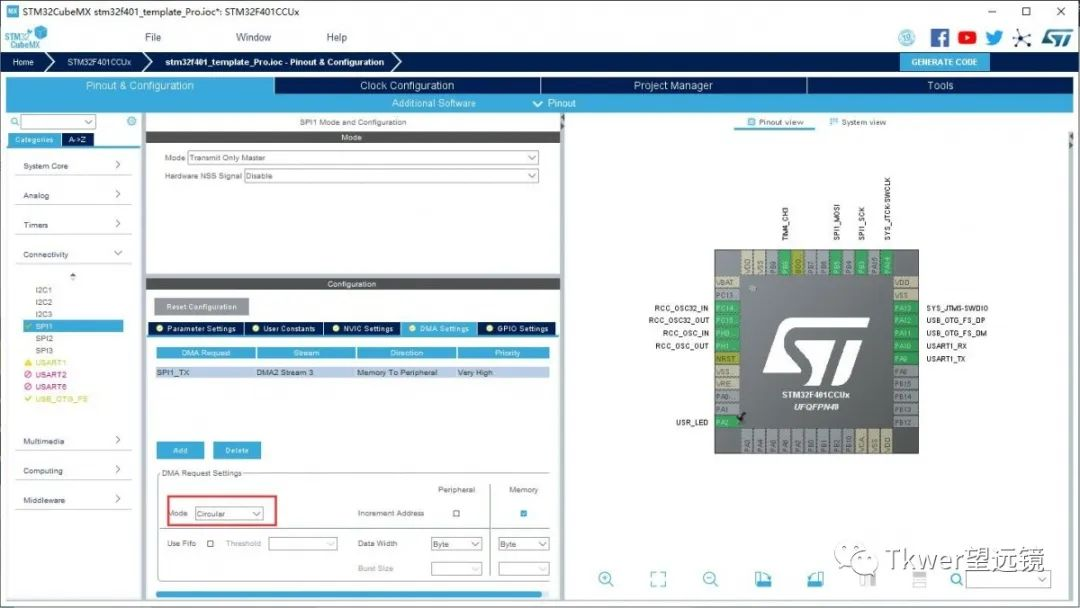Click Reset Configuration button

coord(201,307)
